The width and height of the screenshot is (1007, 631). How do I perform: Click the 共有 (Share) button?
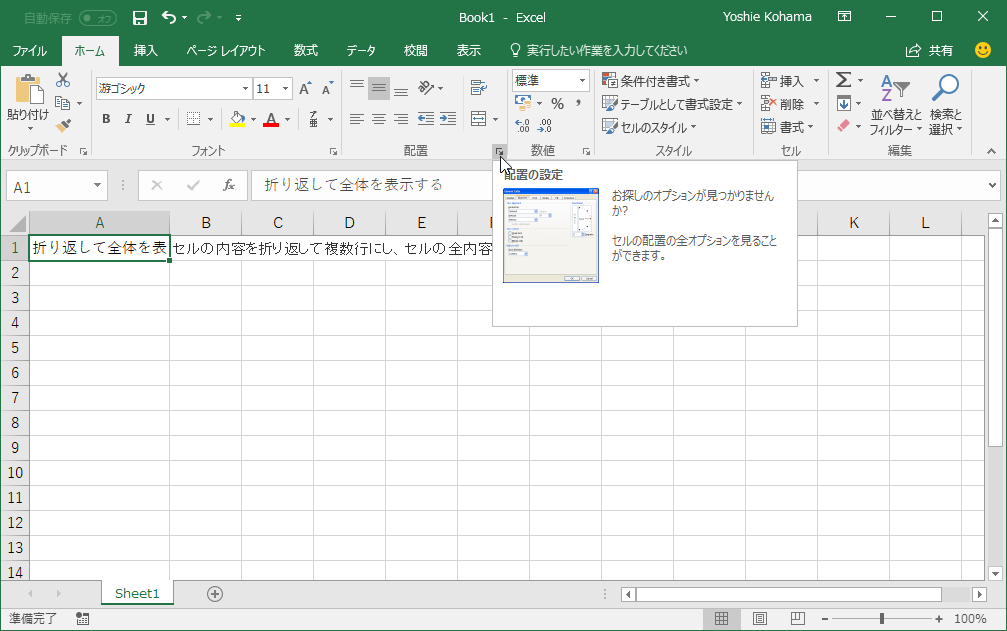point(940,49)
